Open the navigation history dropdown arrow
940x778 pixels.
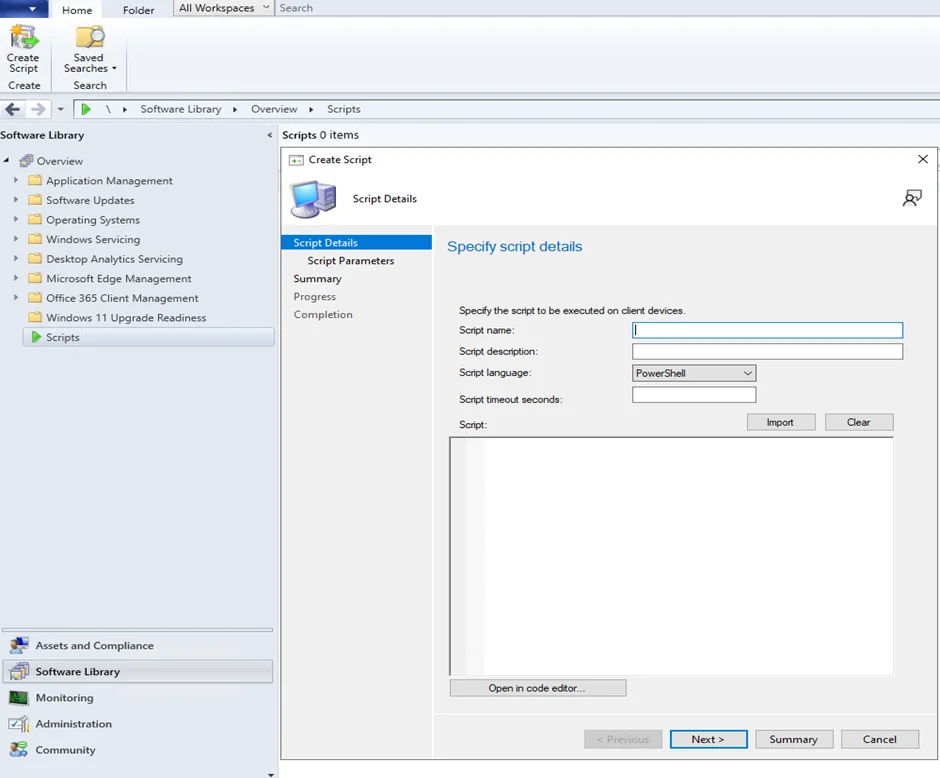(x=61, y=109)
